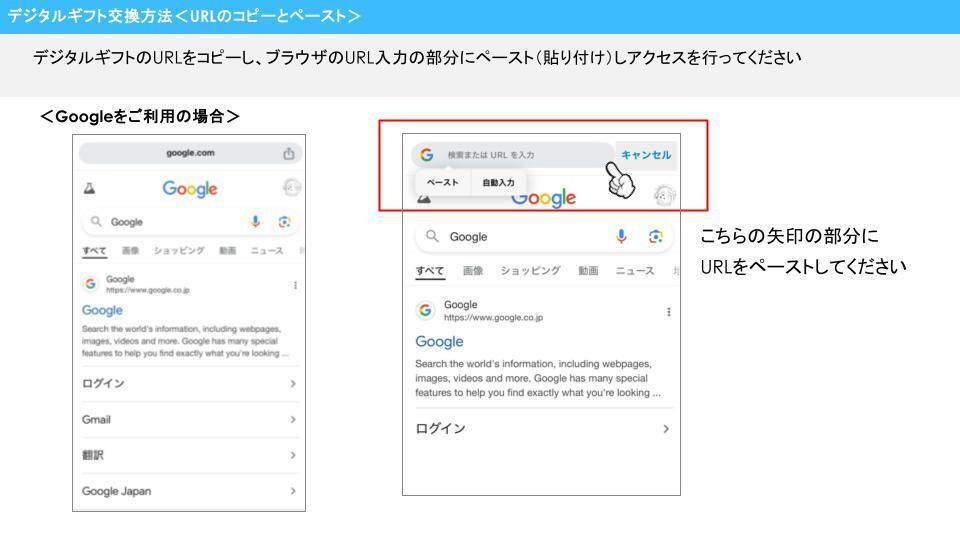Tap the google.com address bar in left phone
The image size is (960, 540).
tap(190, 153)
